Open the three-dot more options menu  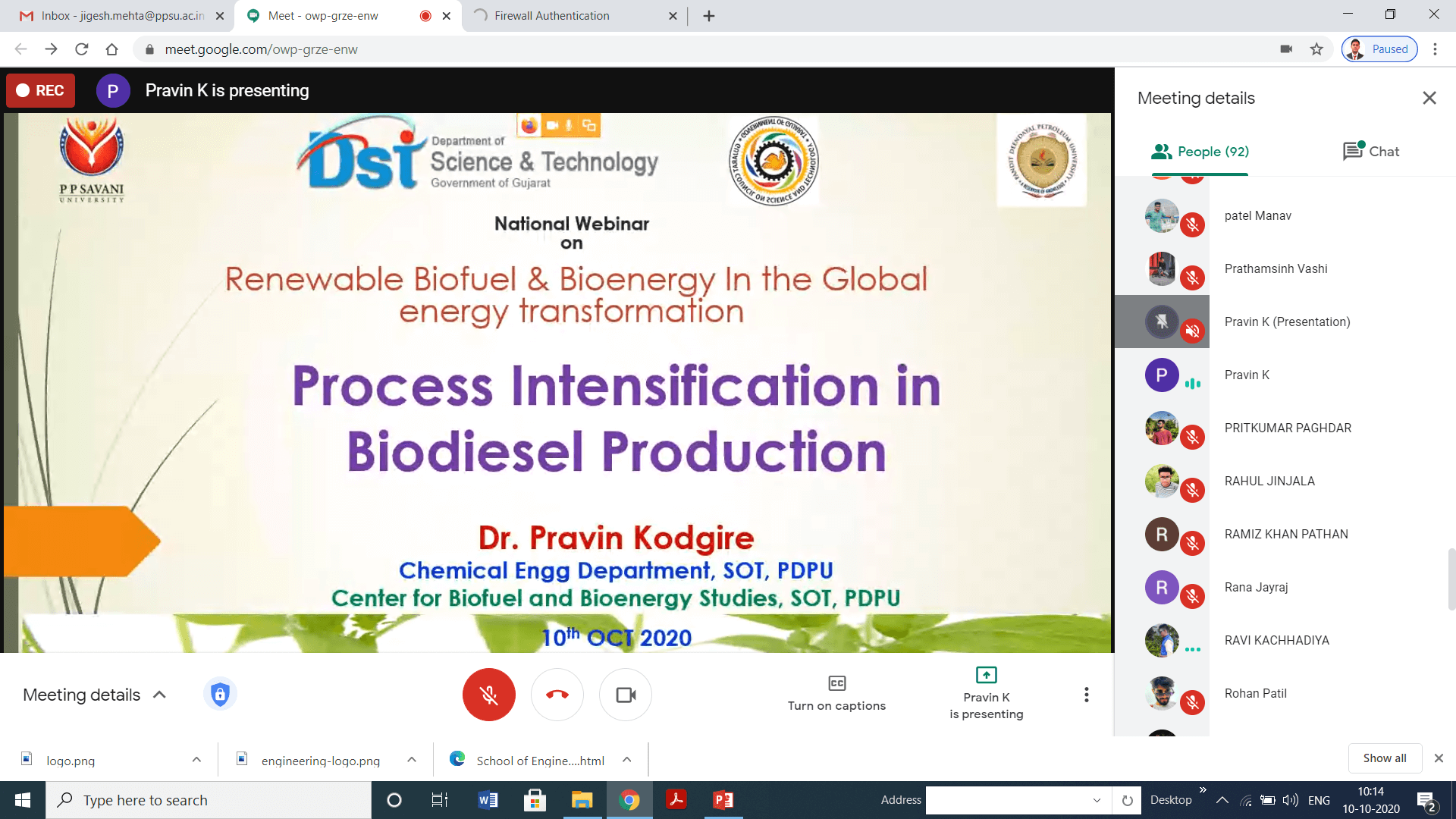click(1086, 695)
